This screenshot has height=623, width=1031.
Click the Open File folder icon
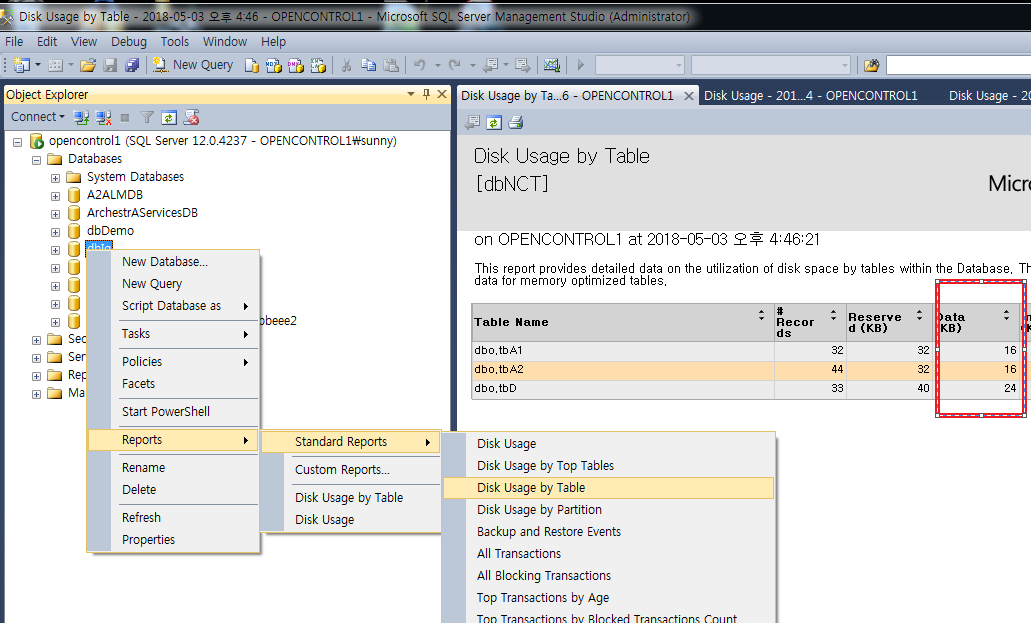click(88, 65)
